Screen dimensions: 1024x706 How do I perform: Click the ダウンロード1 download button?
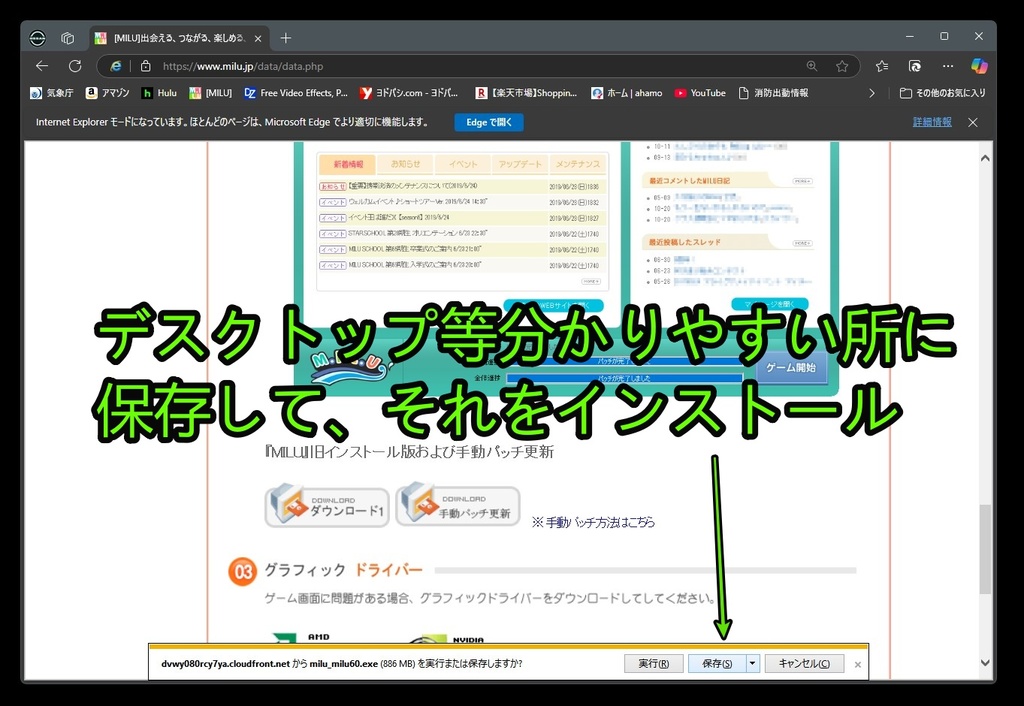327,505
